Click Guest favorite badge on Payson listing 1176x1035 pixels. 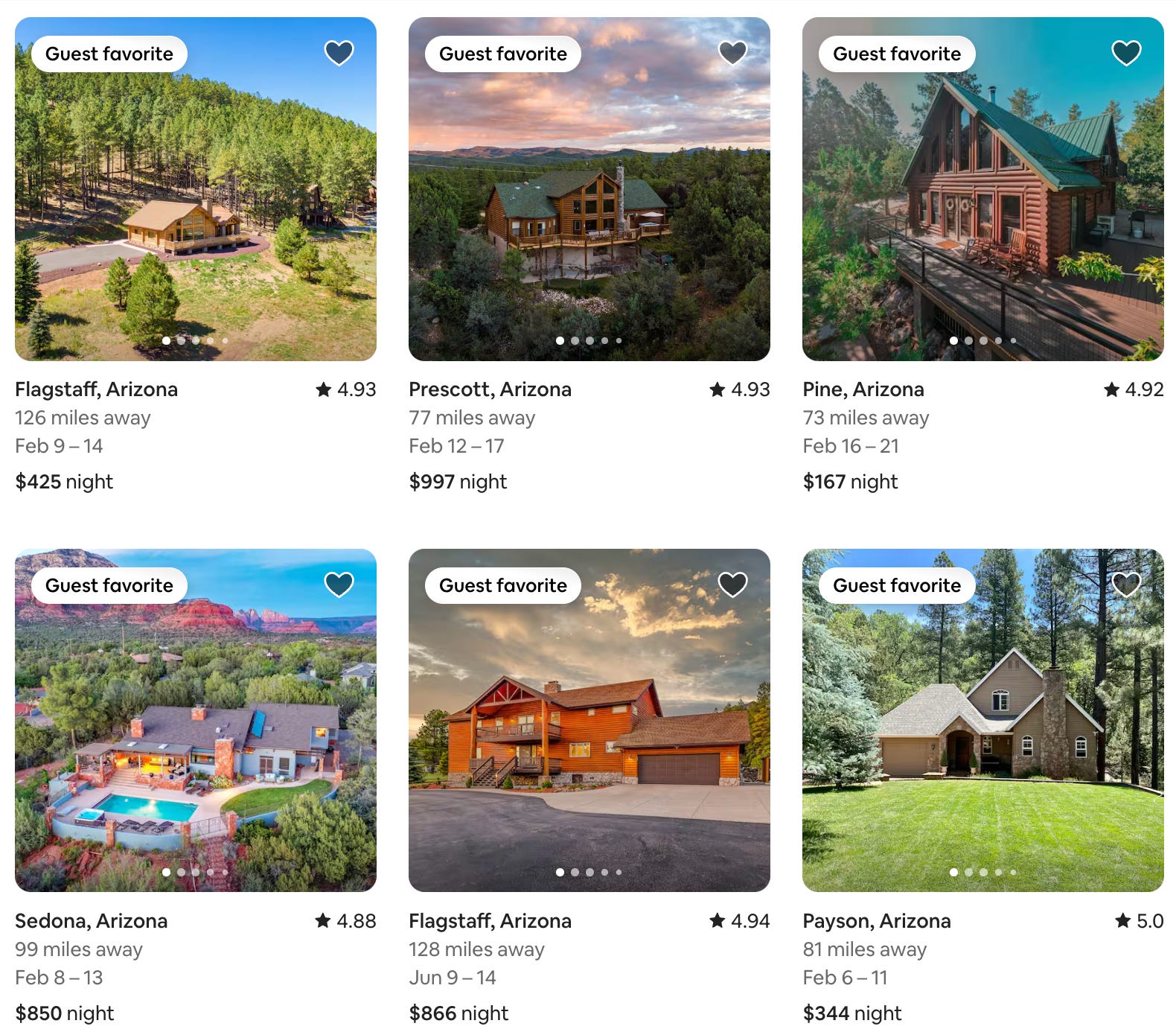click(x=896, y=585)
